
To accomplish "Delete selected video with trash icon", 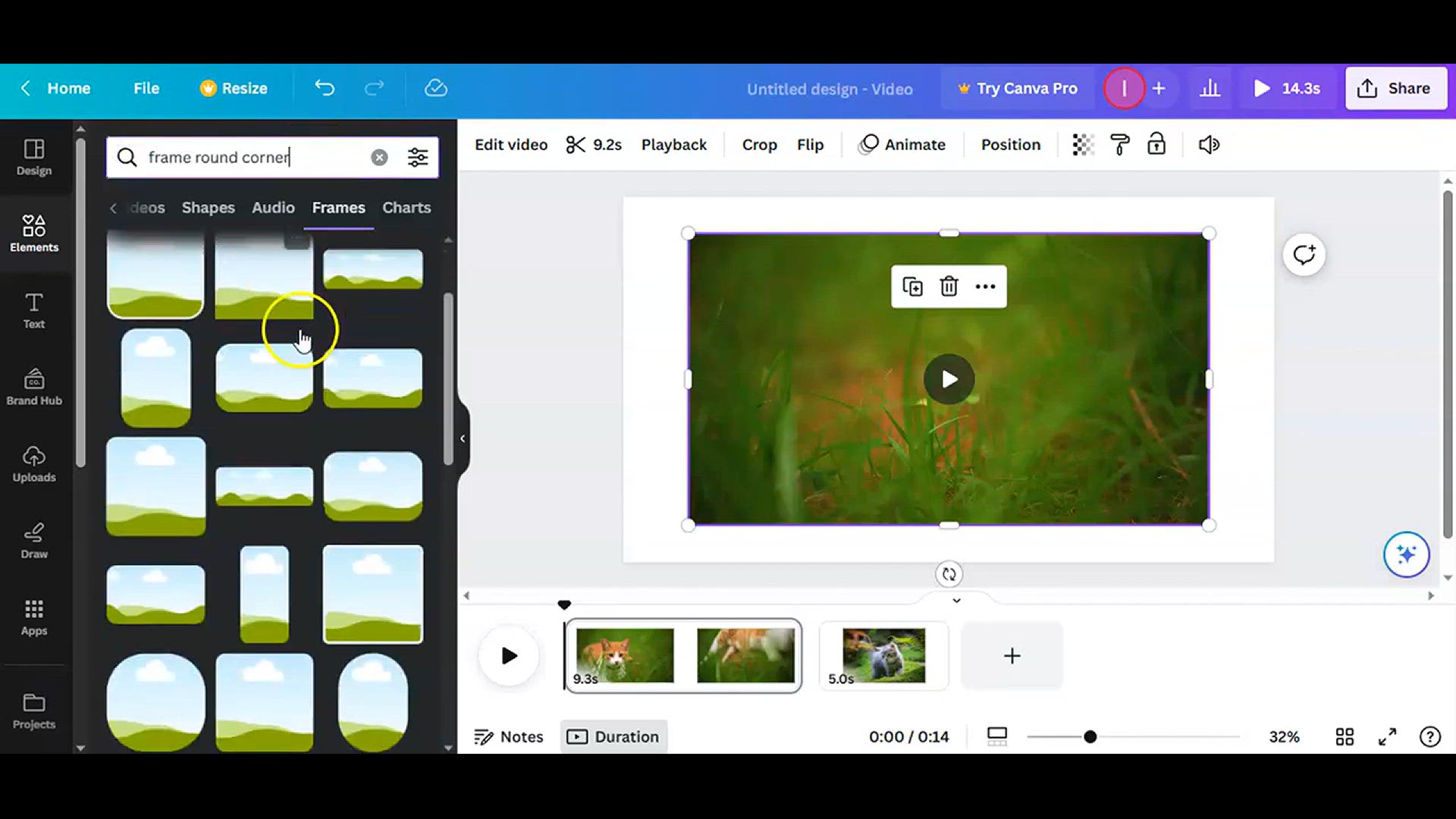I will pyautogui.click(x=949, y=287).
